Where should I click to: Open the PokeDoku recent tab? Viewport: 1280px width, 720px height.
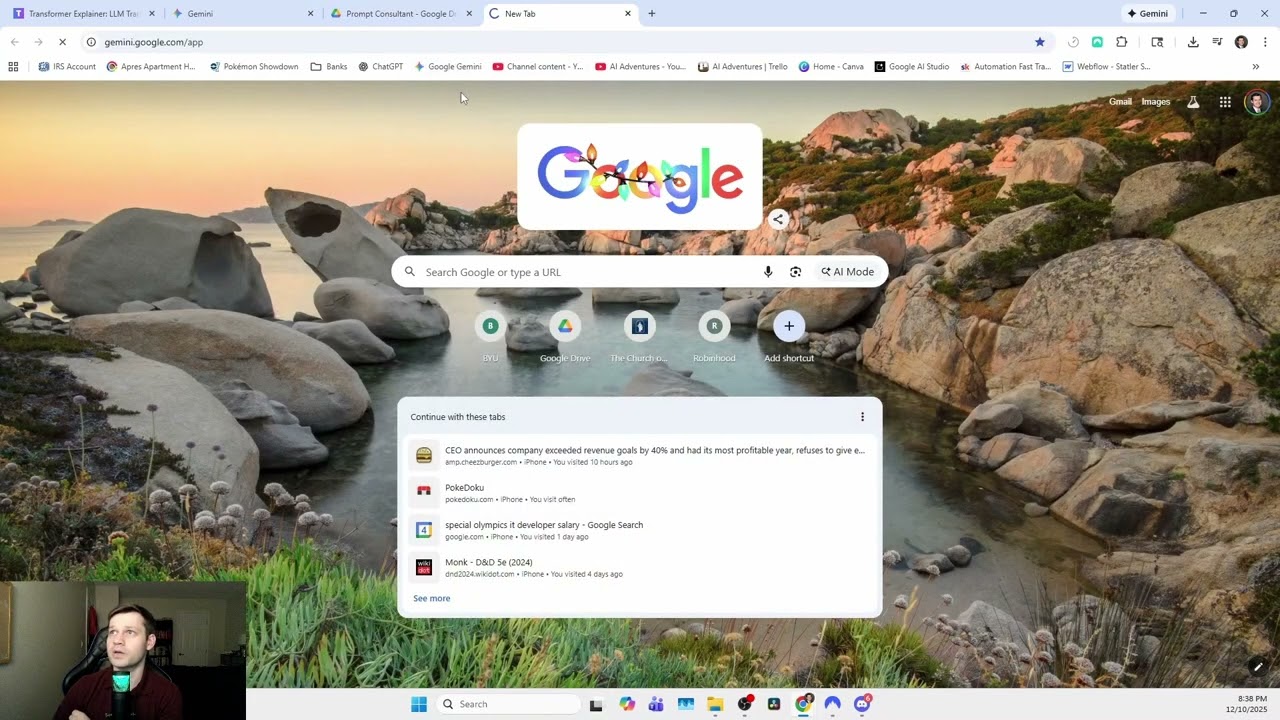point(640,493)
